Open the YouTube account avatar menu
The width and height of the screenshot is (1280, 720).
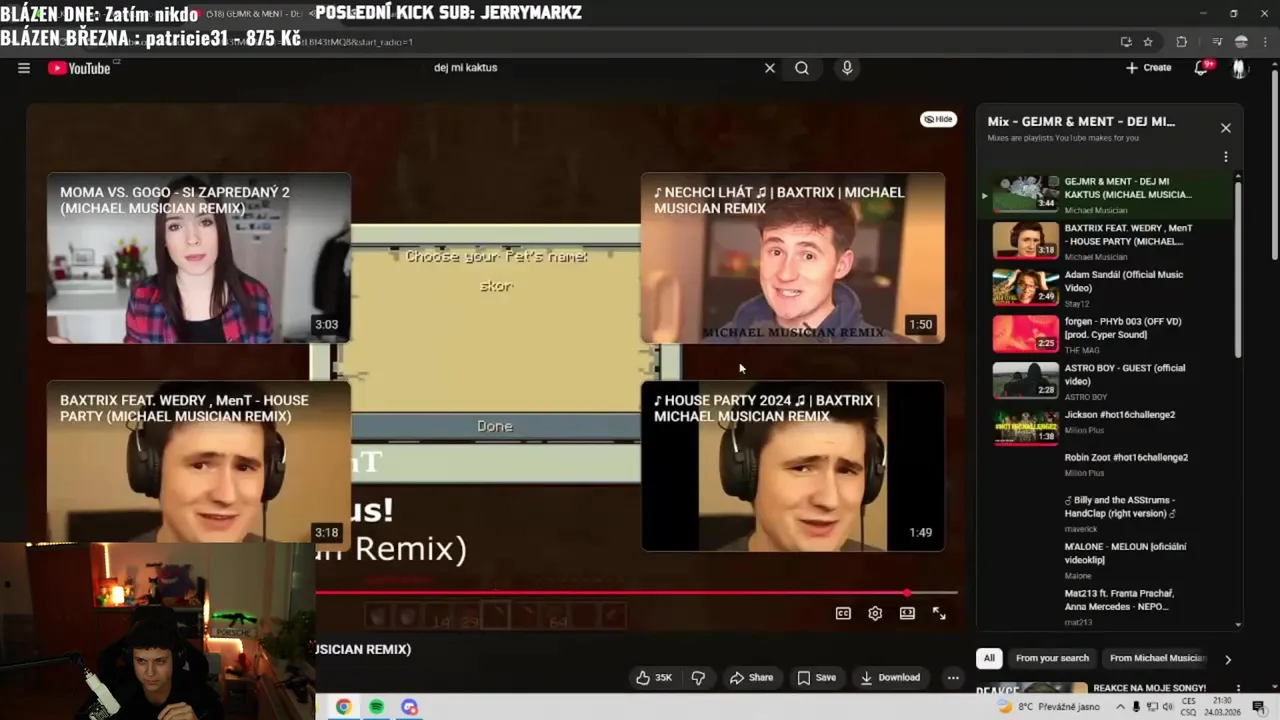coord(1239,68)
